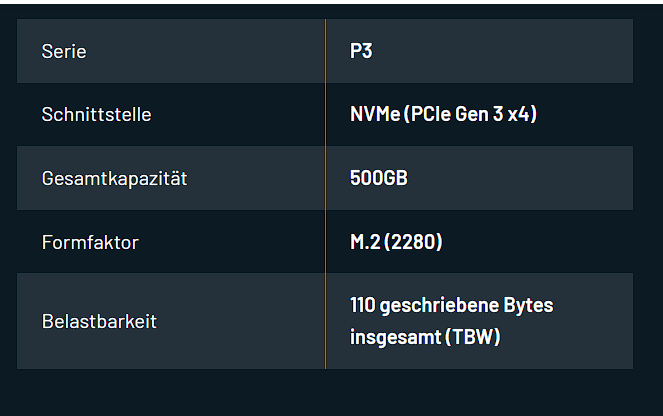The height and width of the screenshot is (416, 663).
Task: Click the Schnittstelle label
Action: 96,115
